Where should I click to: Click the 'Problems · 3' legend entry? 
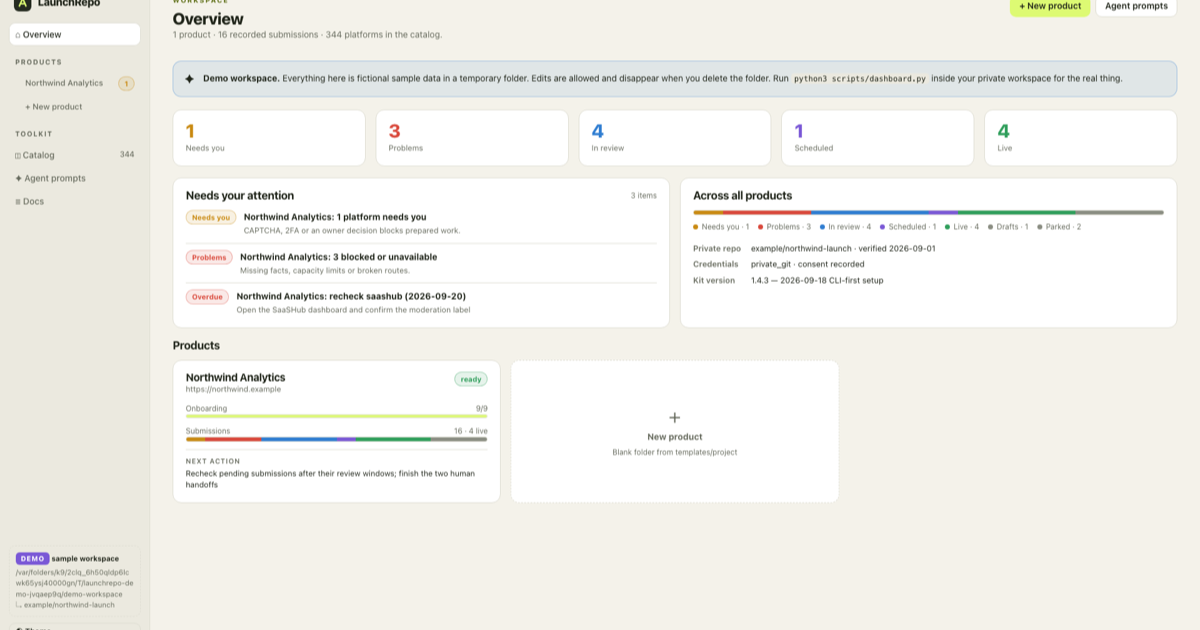coord(785,227)
